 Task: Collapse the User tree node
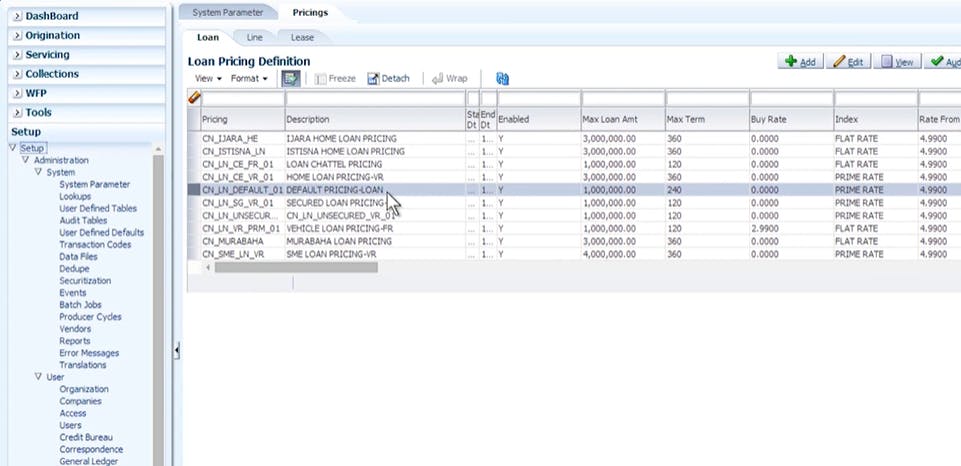[38, 377]
